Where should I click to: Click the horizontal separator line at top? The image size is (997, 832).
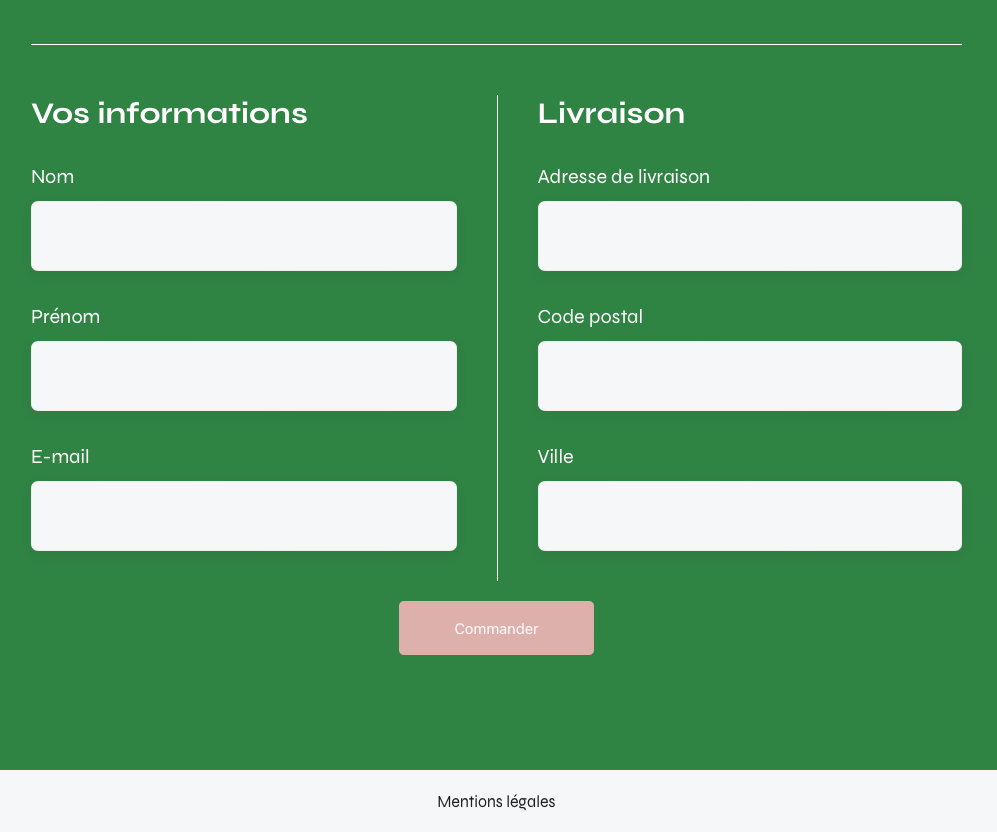[x=496, y=44]
